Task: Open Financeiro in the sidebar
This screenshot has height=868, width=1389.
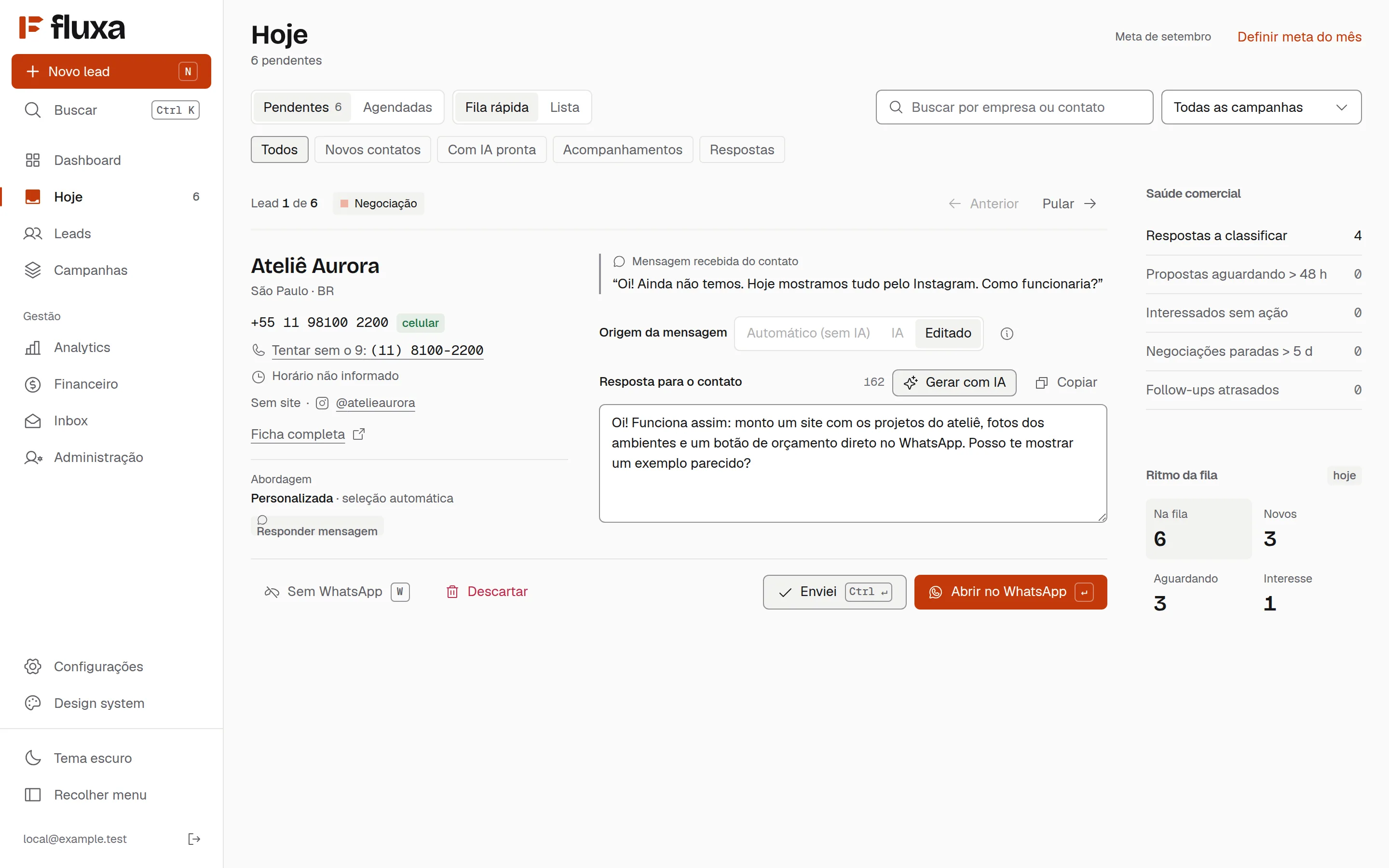Action: click(111, 384)
